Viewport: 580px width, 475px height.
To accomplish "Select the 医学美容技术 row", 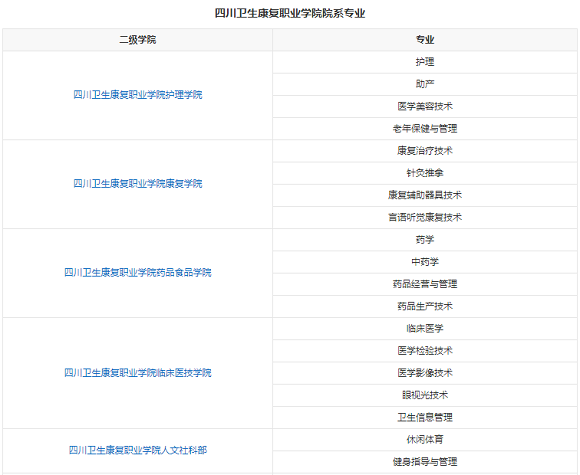I will click(x=425, y=107).
